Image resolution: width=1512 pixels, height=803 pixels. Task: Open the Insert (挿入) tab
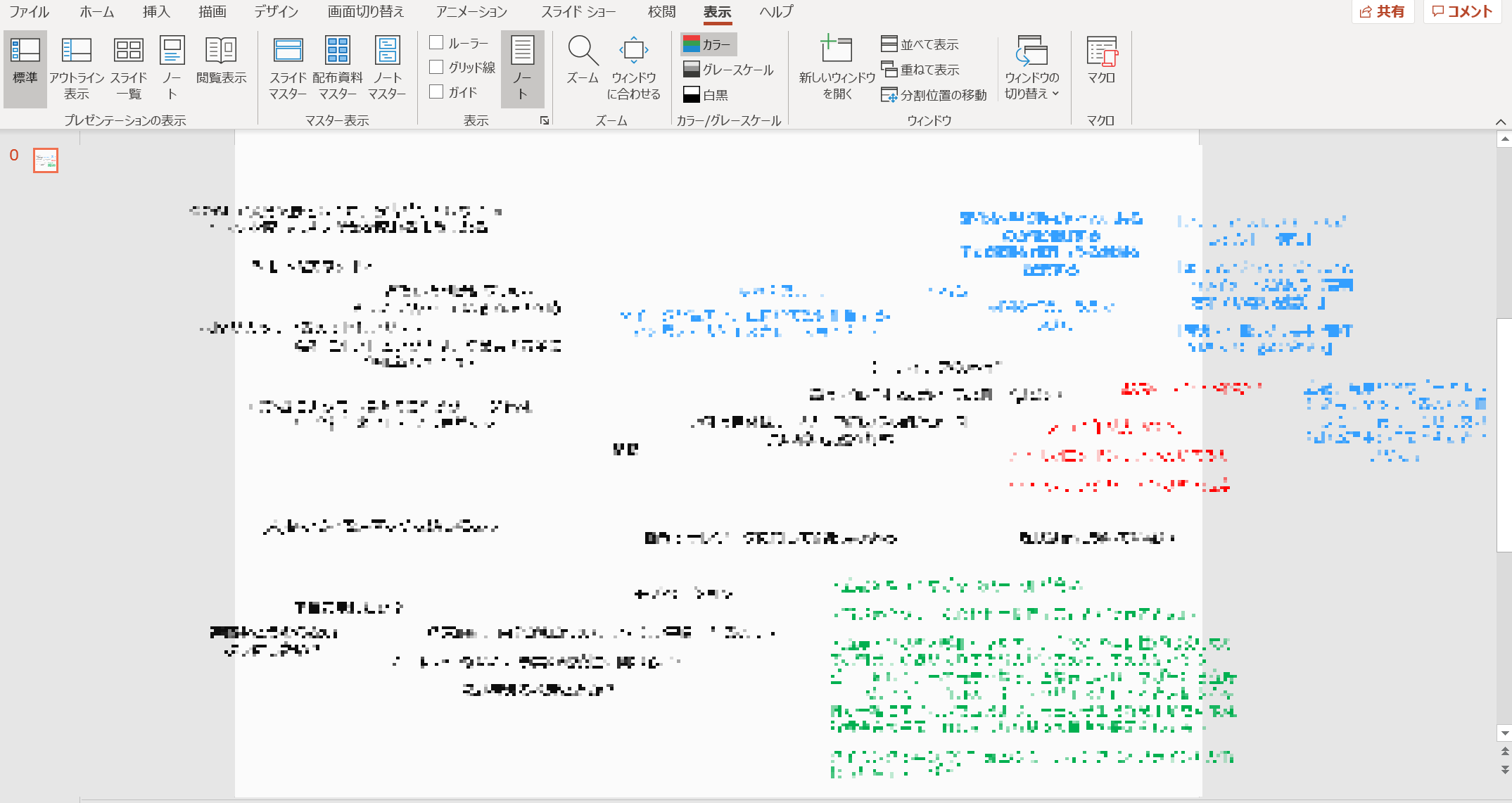155,11
